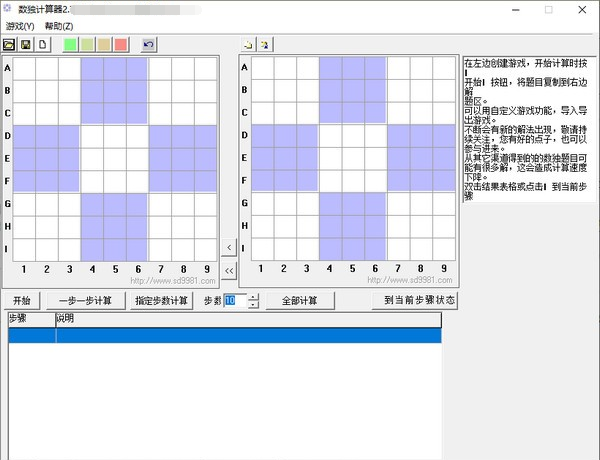Click the help text panel on the right

(529, 130)
